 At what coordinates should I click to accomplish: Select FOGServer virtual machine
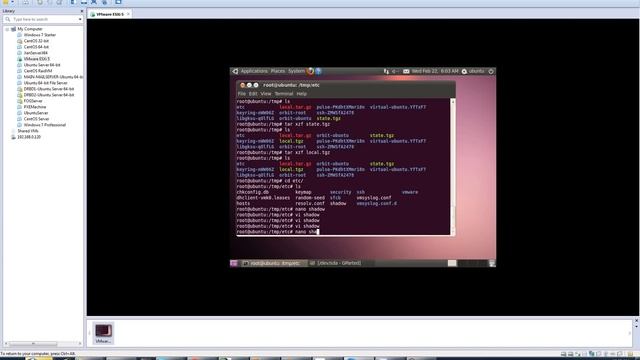click(x=33, y=101)
